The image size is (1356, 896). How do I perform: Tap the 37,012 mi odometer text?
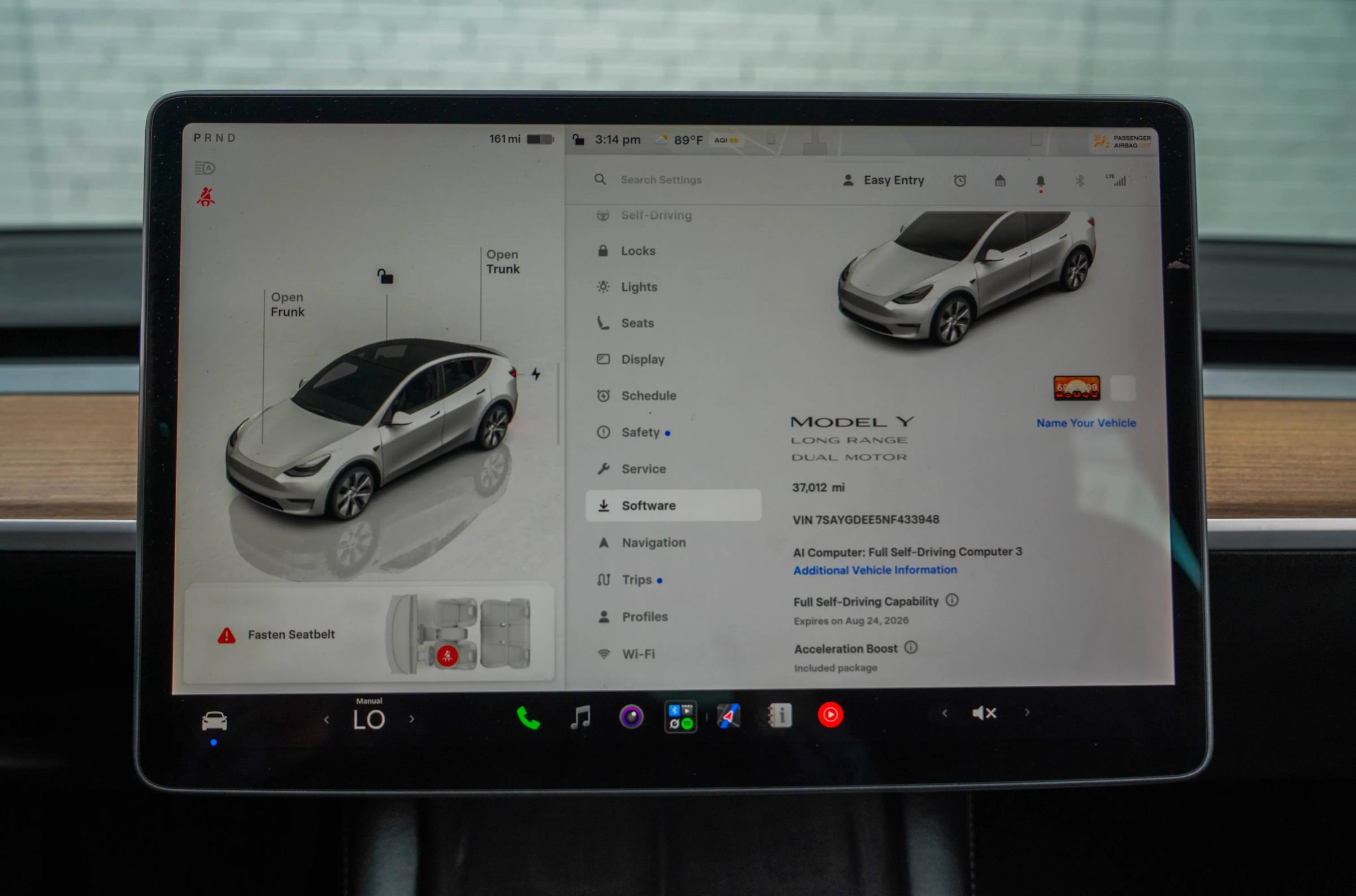tap(818, 488)
